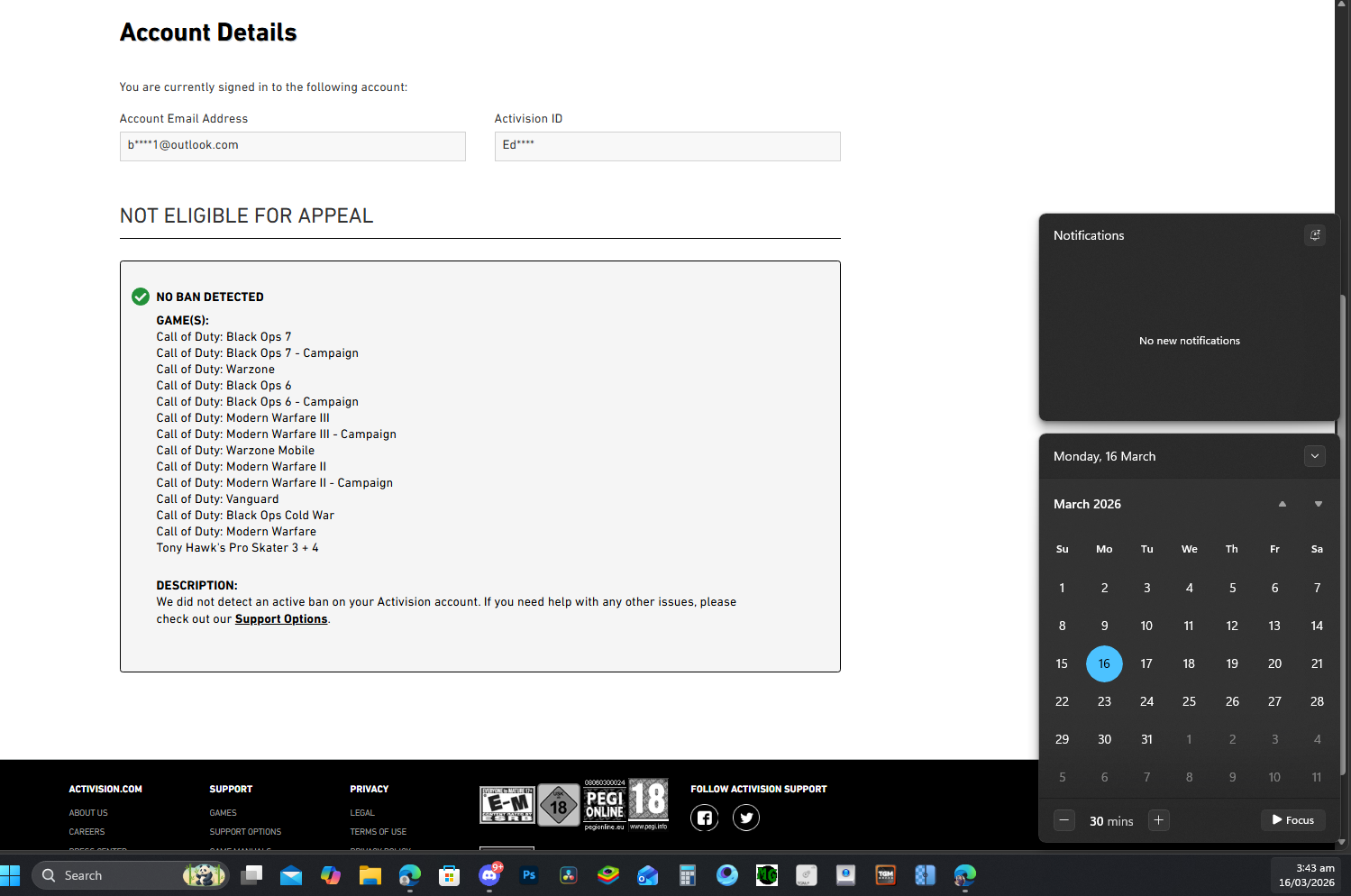The width and height of the screenshot is (1351, 896).
Task: Click the PEGI 18 rating badge
Action: coord(649,804)
